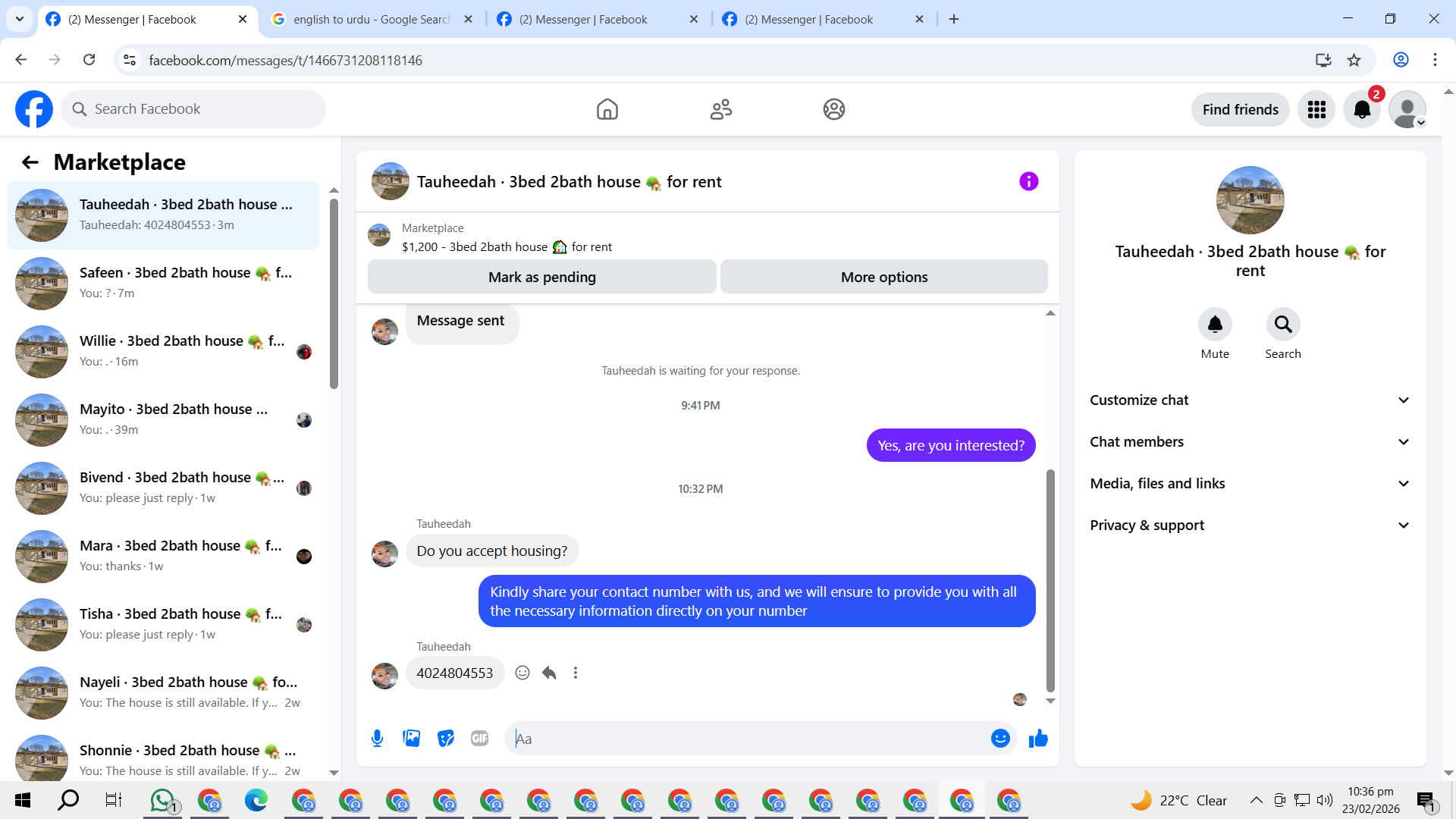Click the message list scrollbar
Screen dimensions: 1456x819
pos(1050,580)
